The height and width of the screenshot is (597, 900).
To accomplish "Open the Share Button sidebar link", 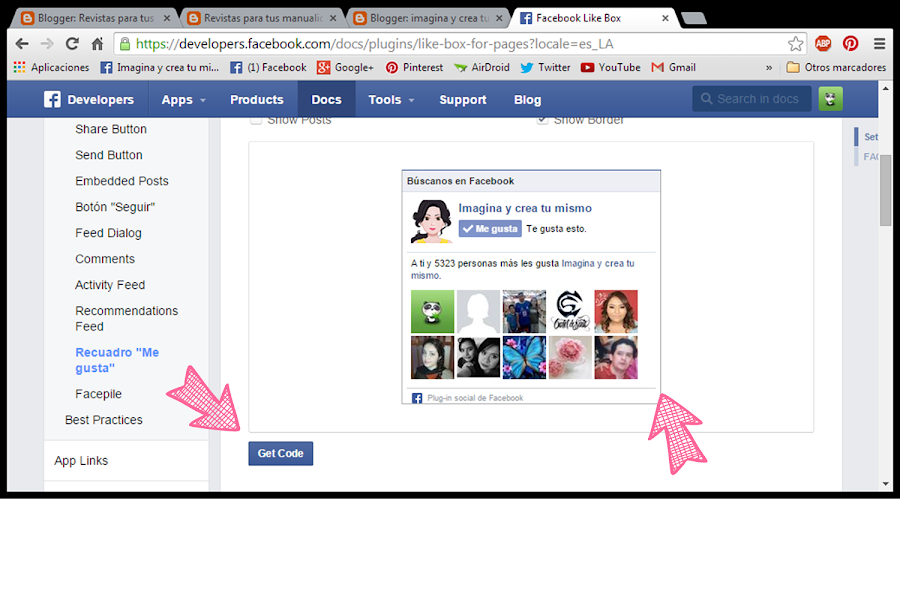I will (x=111, y=129).
